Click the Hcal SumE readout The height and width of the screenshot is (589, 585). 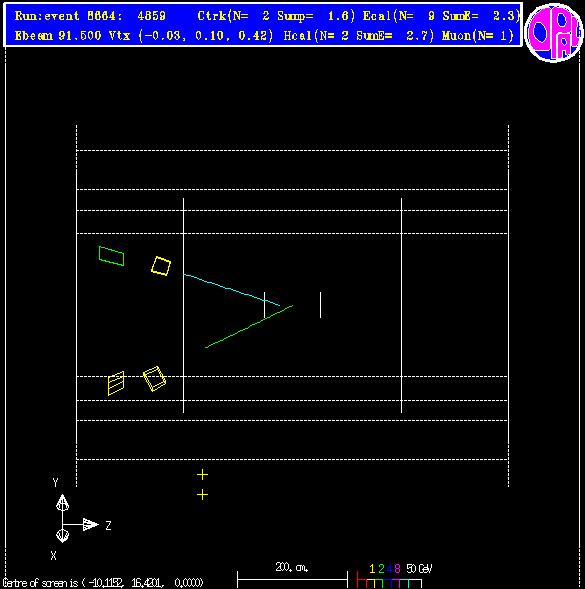[x=359, y=36]
